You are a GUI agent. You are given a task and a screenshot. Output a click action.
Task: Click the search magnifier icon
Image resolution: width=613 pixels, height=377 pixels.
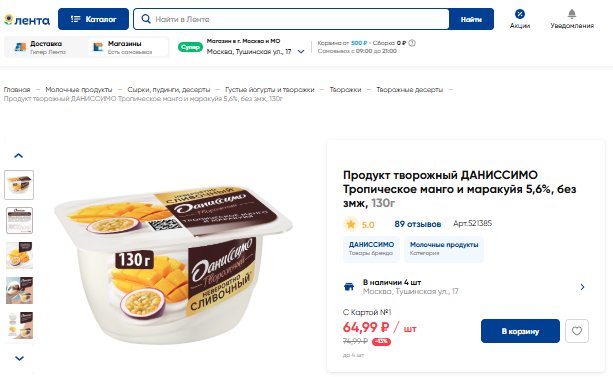pyautogui.click(x=146, y=19)
